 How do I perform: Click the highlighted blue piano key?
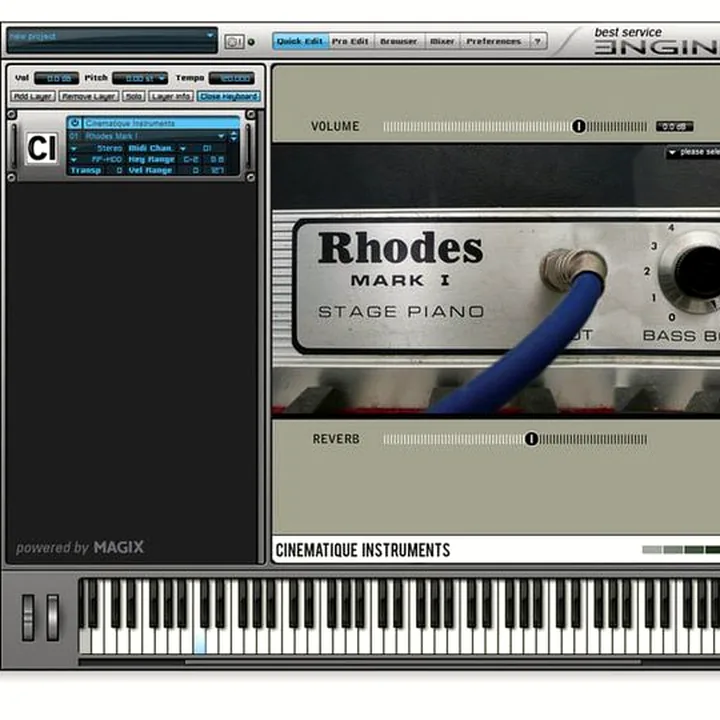tap(200, 642)
